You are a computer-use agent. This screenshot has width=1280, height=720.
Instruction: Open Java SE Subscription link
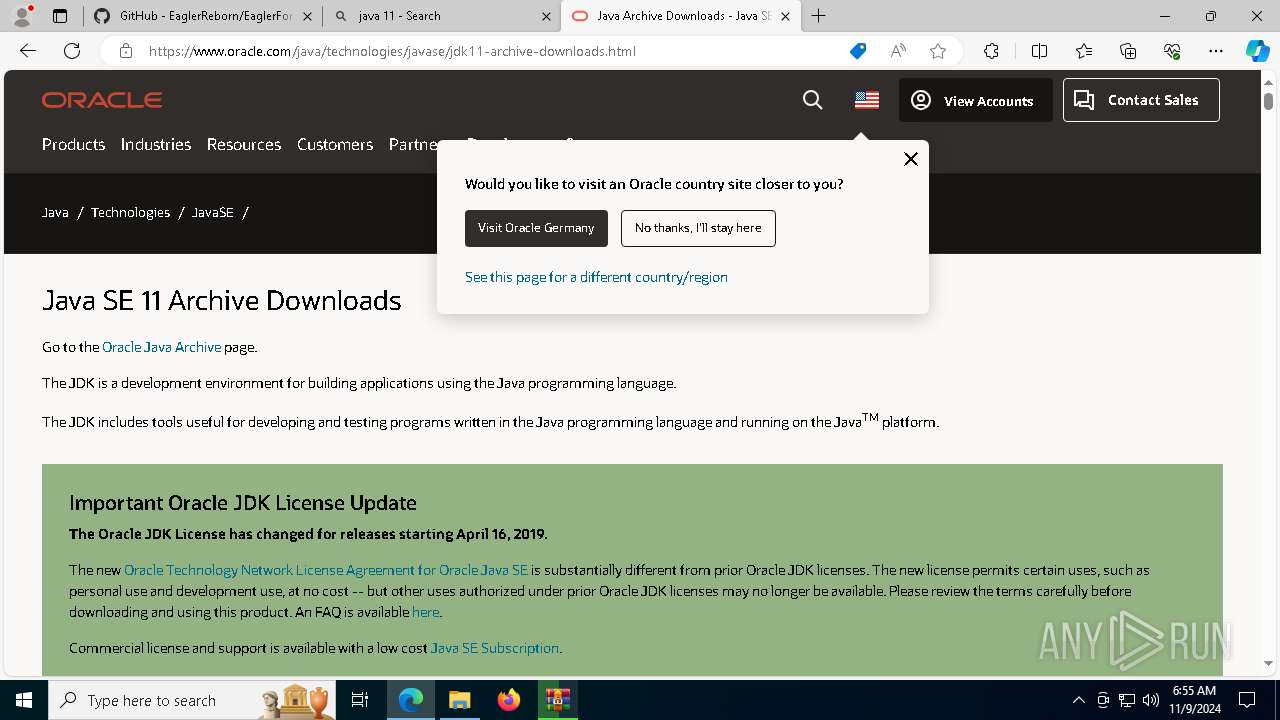pyautogui.click(x=494, y=648)
